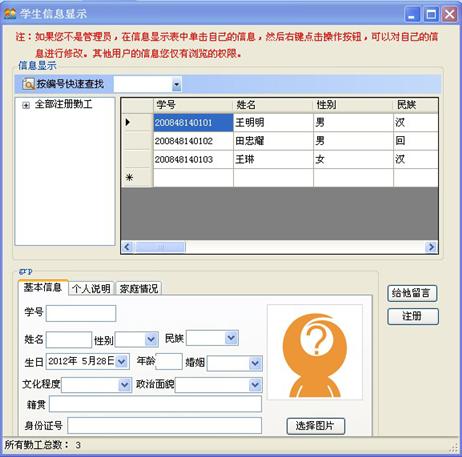
Task: Click the 籍贯 input field
Action: point(155,404)
